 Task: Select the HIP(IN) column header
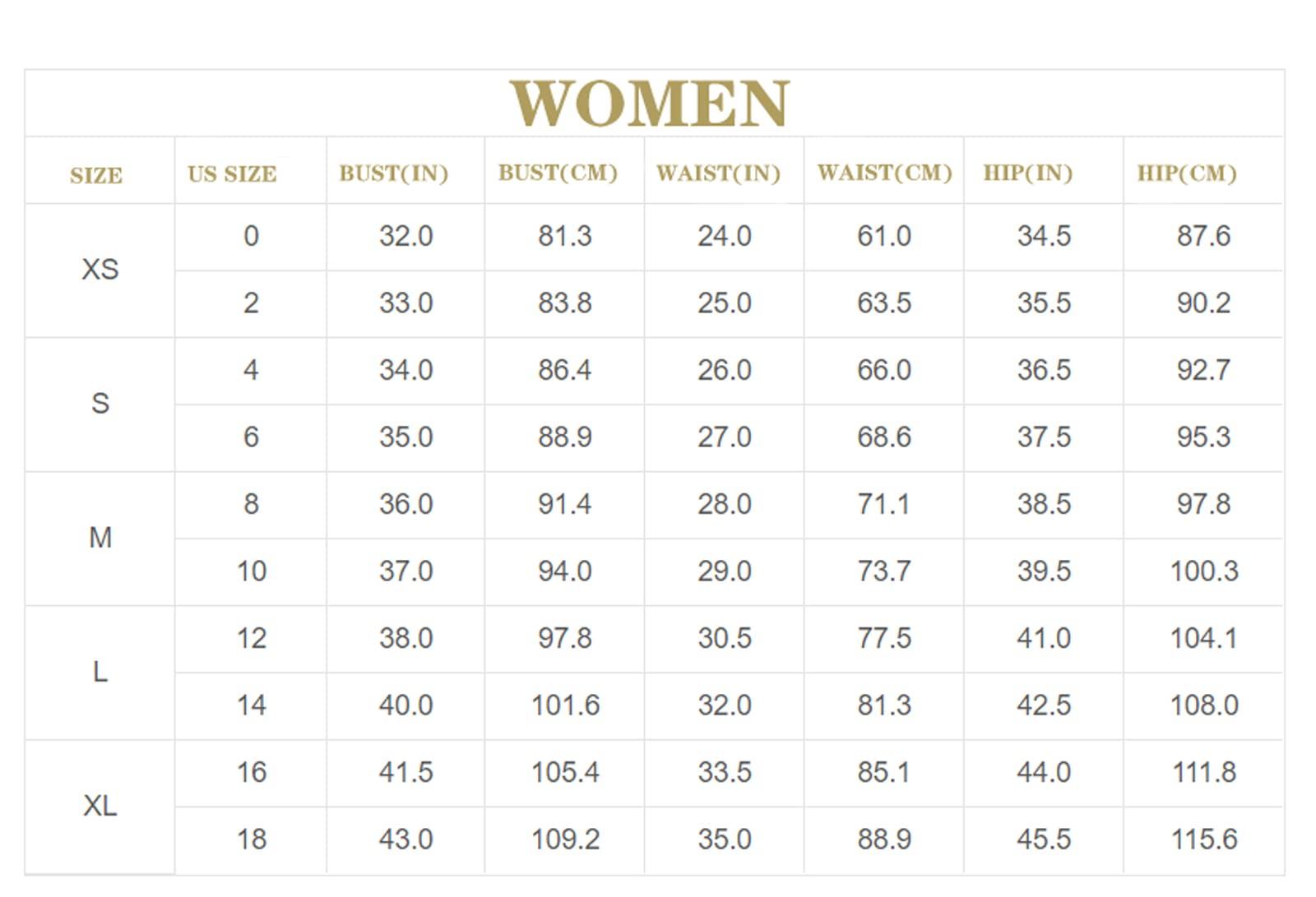pyautogui.click(x=1027, y=173)
